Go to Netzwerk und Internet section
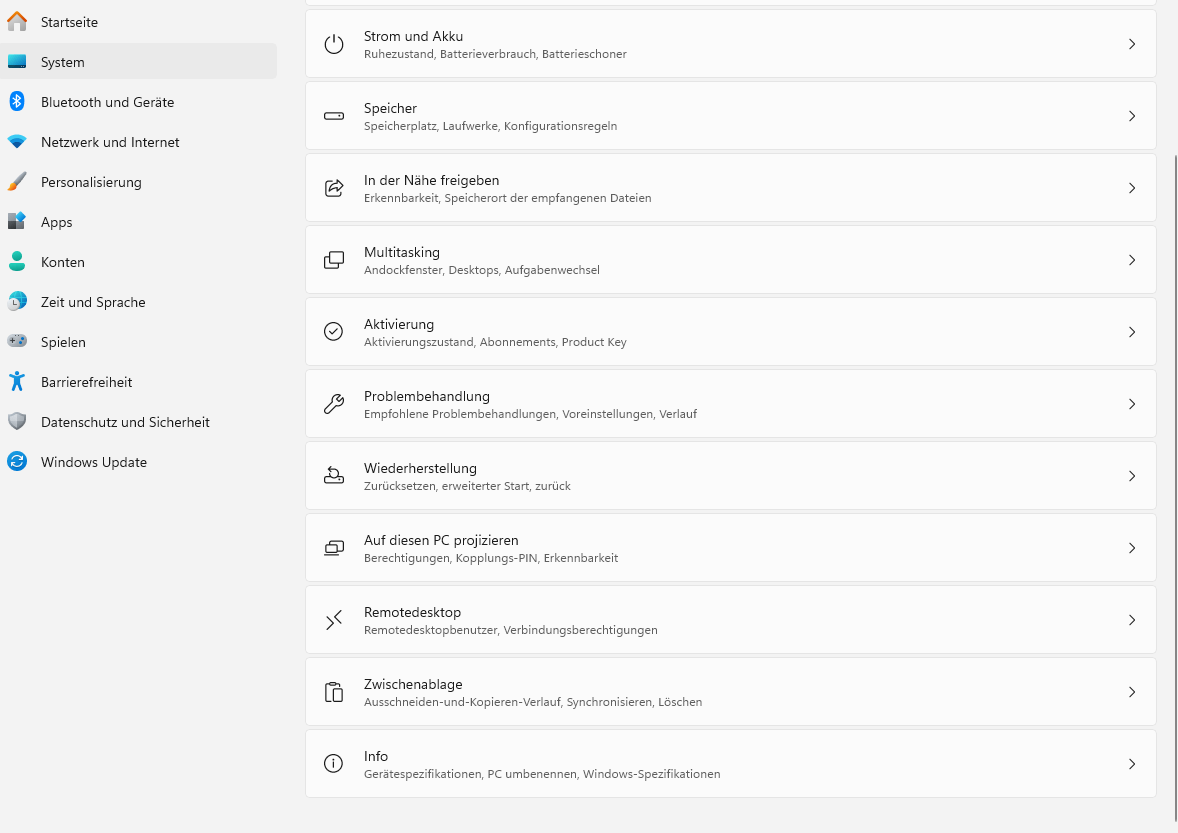 tap(110, 142)
